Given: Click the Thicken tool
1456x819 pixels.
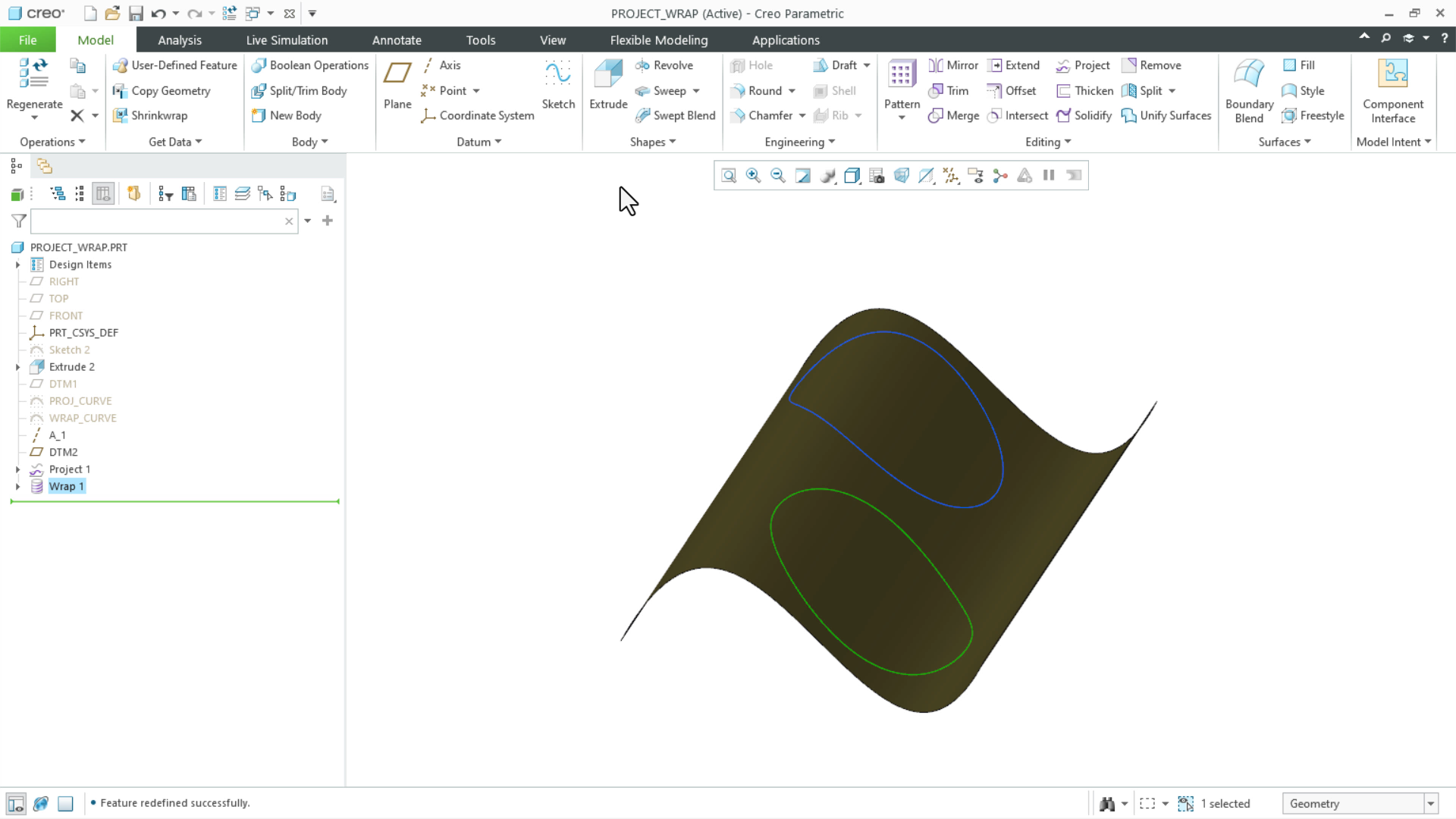Looking at the screenshot, I should click(1084, 90).
